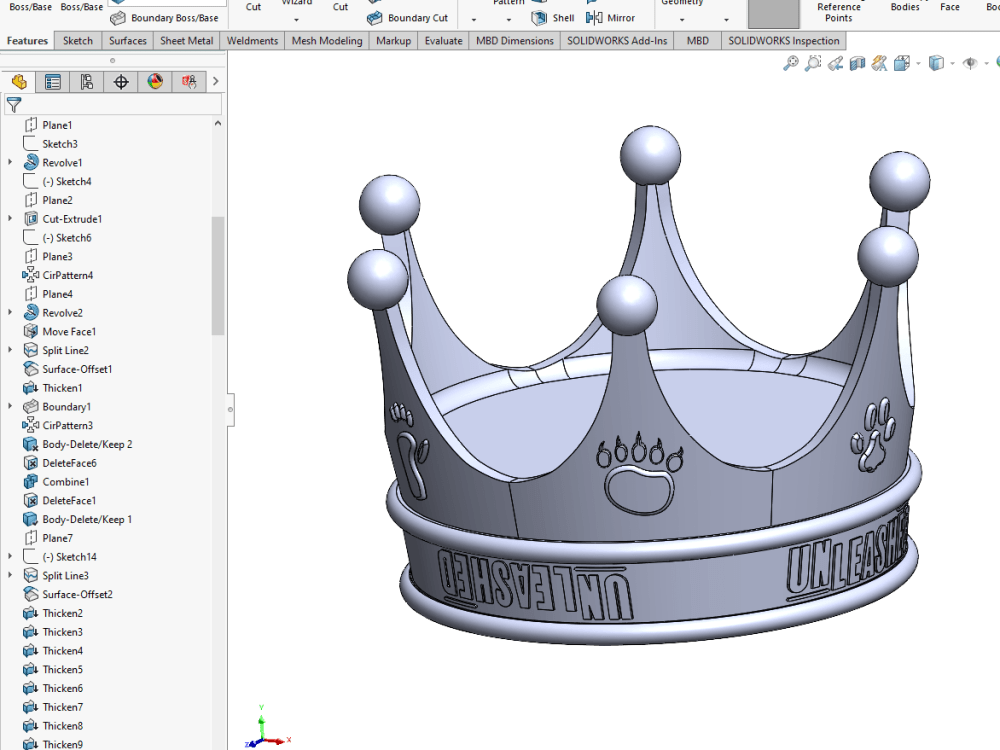Select the Thicken1 feature

pyautogui.click(x=52, y=388)
